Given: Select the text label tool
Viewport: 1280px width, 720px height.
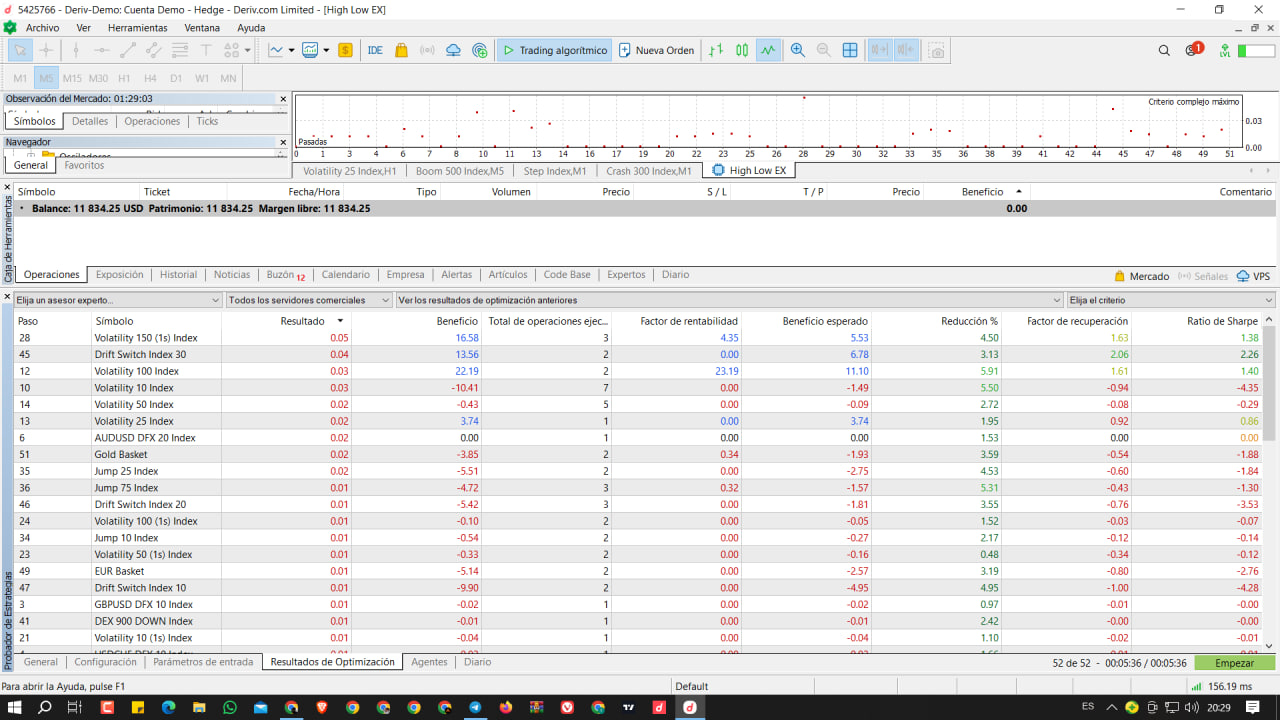Looking at the screenshot, I should click(206, 50).
